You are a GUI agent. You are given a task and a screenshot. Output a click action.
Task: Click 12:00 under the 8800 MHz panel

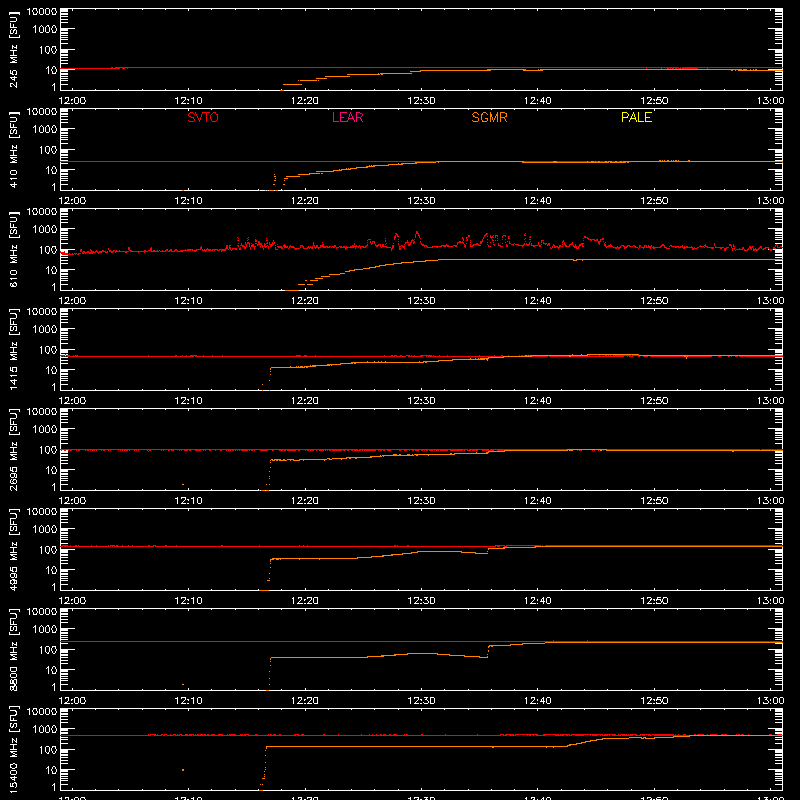[x=72, y=701]
